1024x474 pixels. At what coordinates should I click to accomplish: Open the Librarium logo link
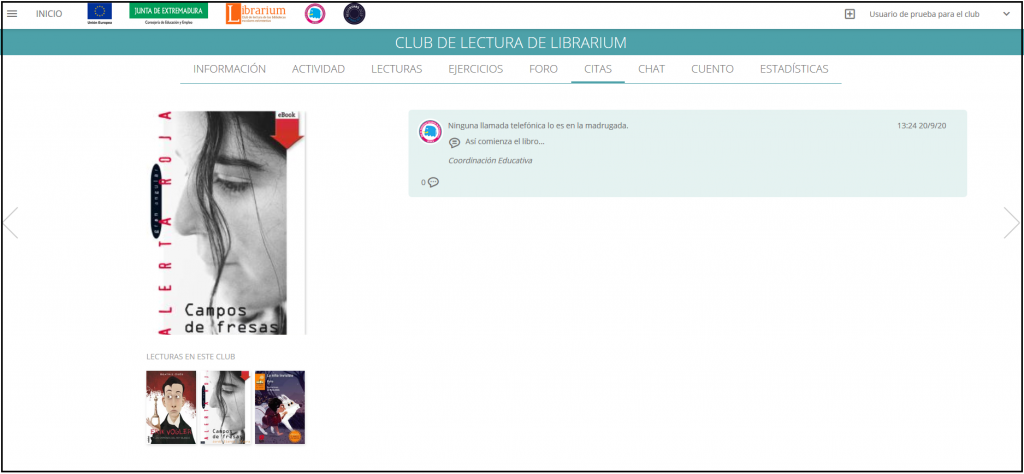click(255, 14)
